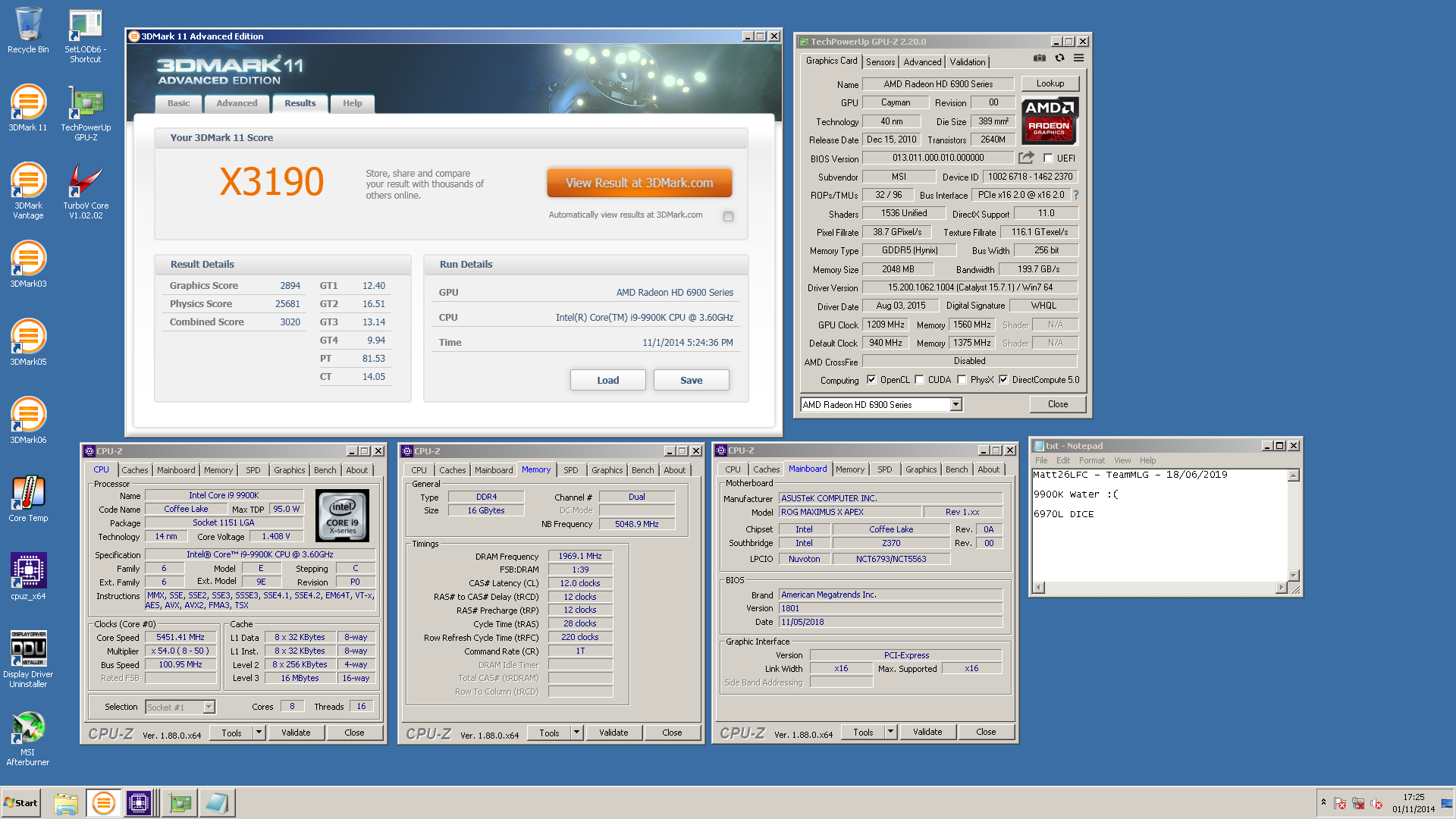Open the Format menu in Notepad

coord(1092,460)
